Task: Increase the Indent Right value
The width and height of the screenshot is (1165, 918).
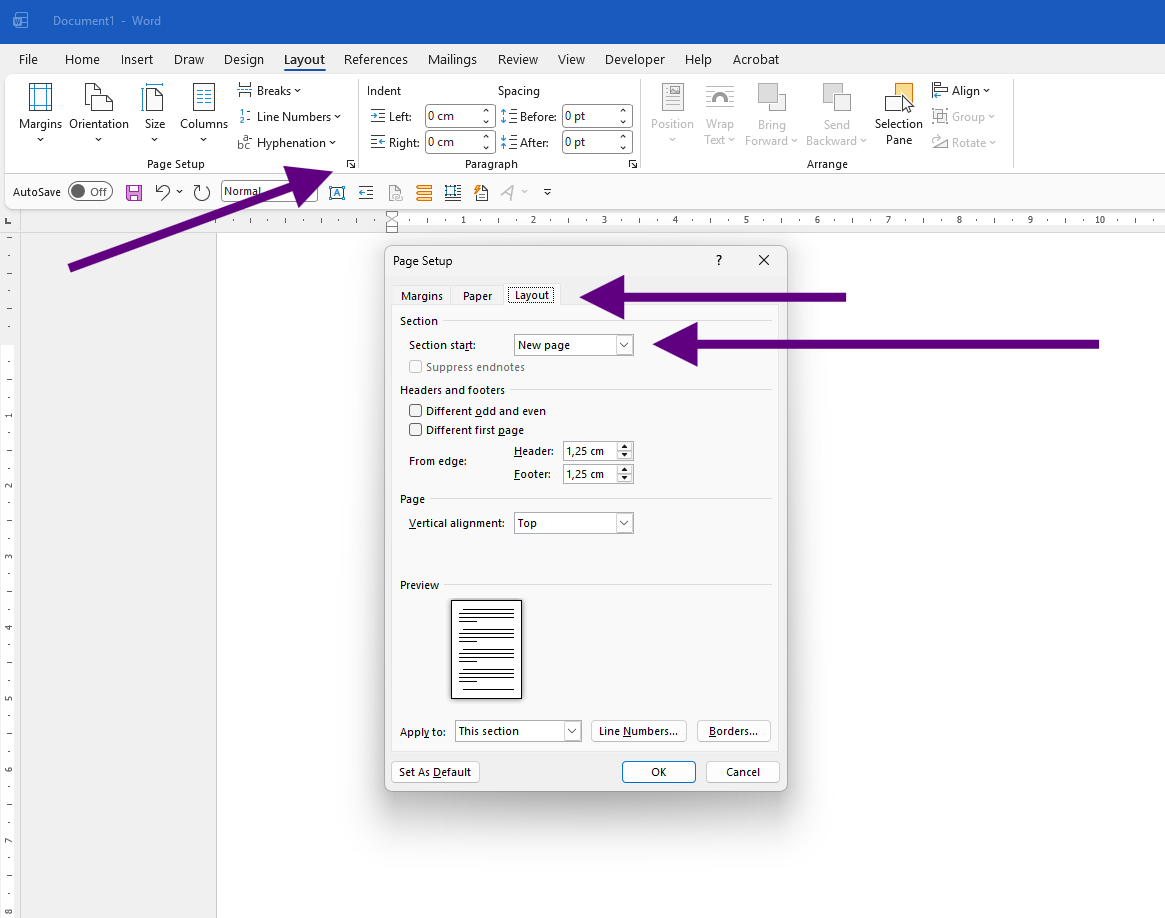Action: [x=487, y=137]
